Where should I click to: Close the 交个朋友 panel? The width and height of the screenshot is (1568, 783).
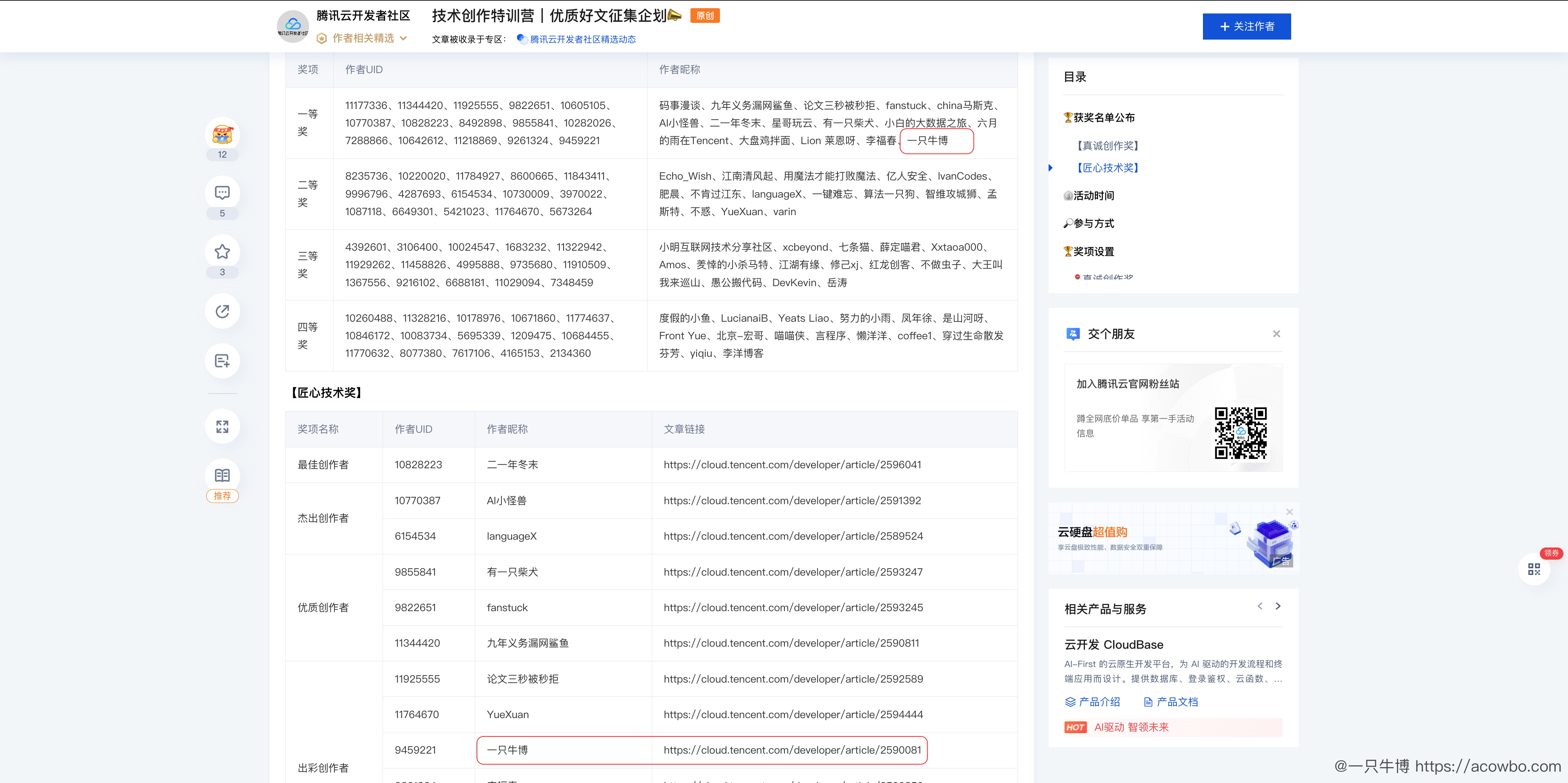click(x=1276, y=334)
